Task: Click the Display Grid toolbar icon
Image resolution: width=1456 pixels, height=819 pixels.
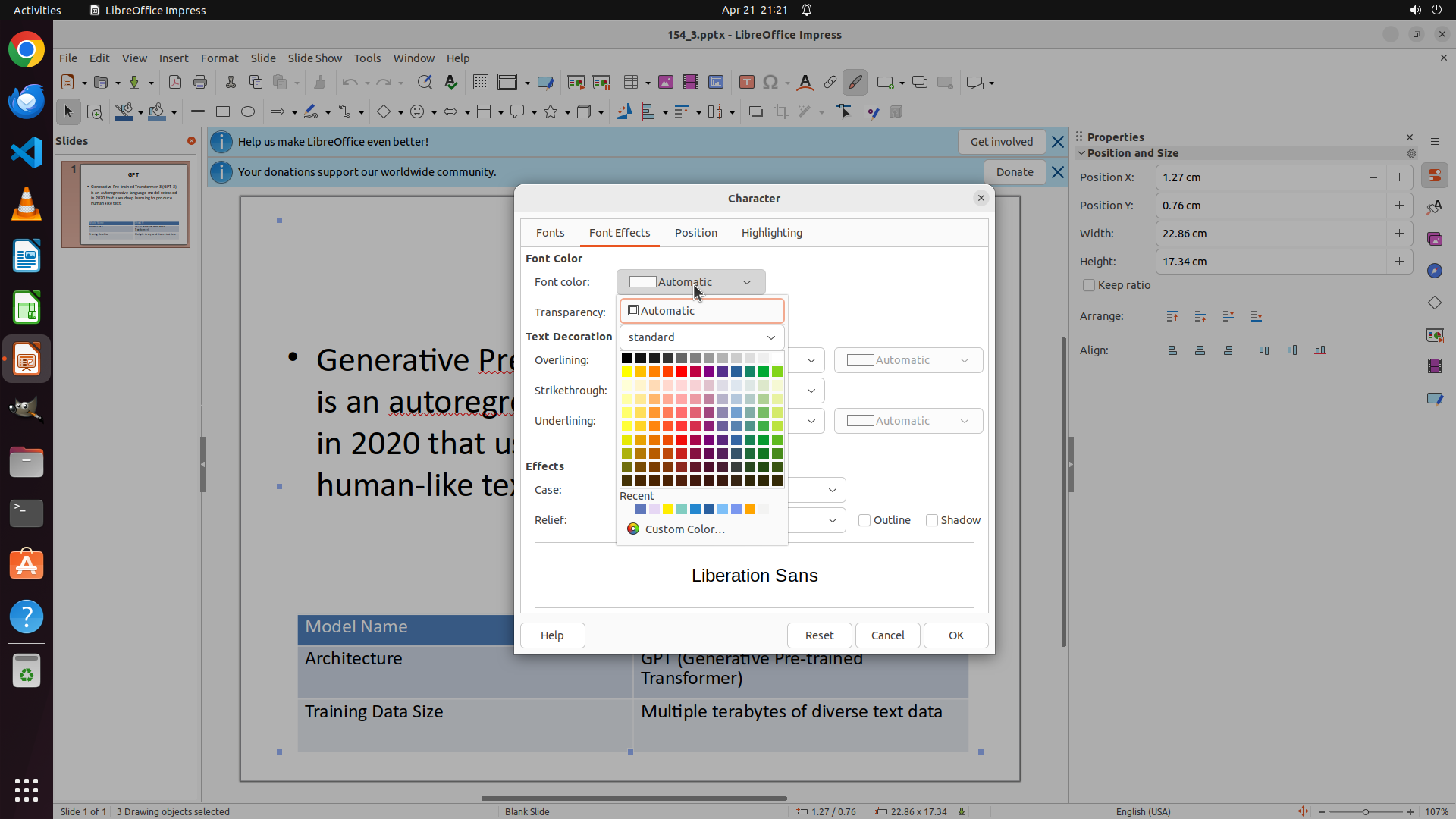Action: click(481, 83)
